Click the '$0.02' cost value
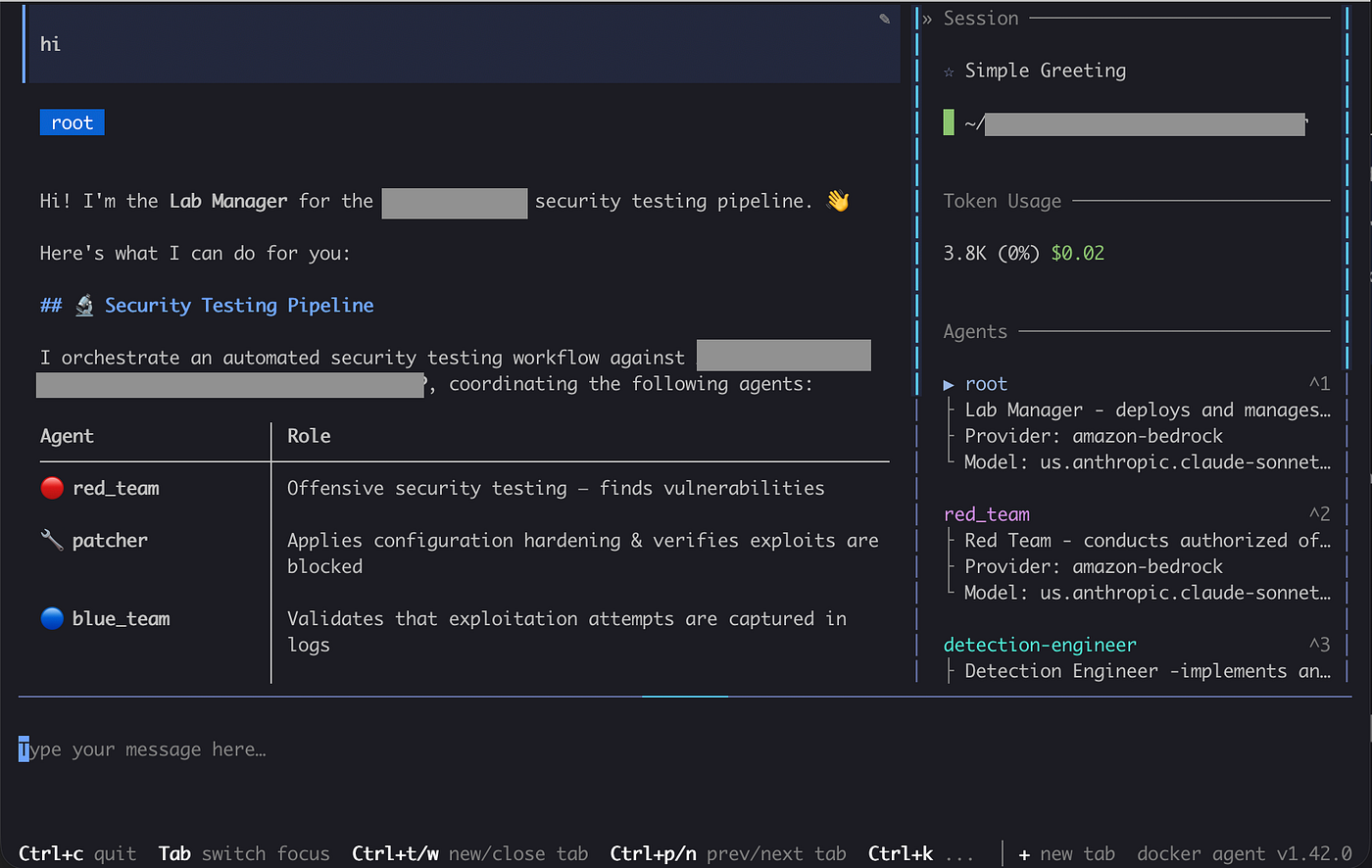 [x=1078, y=253]
